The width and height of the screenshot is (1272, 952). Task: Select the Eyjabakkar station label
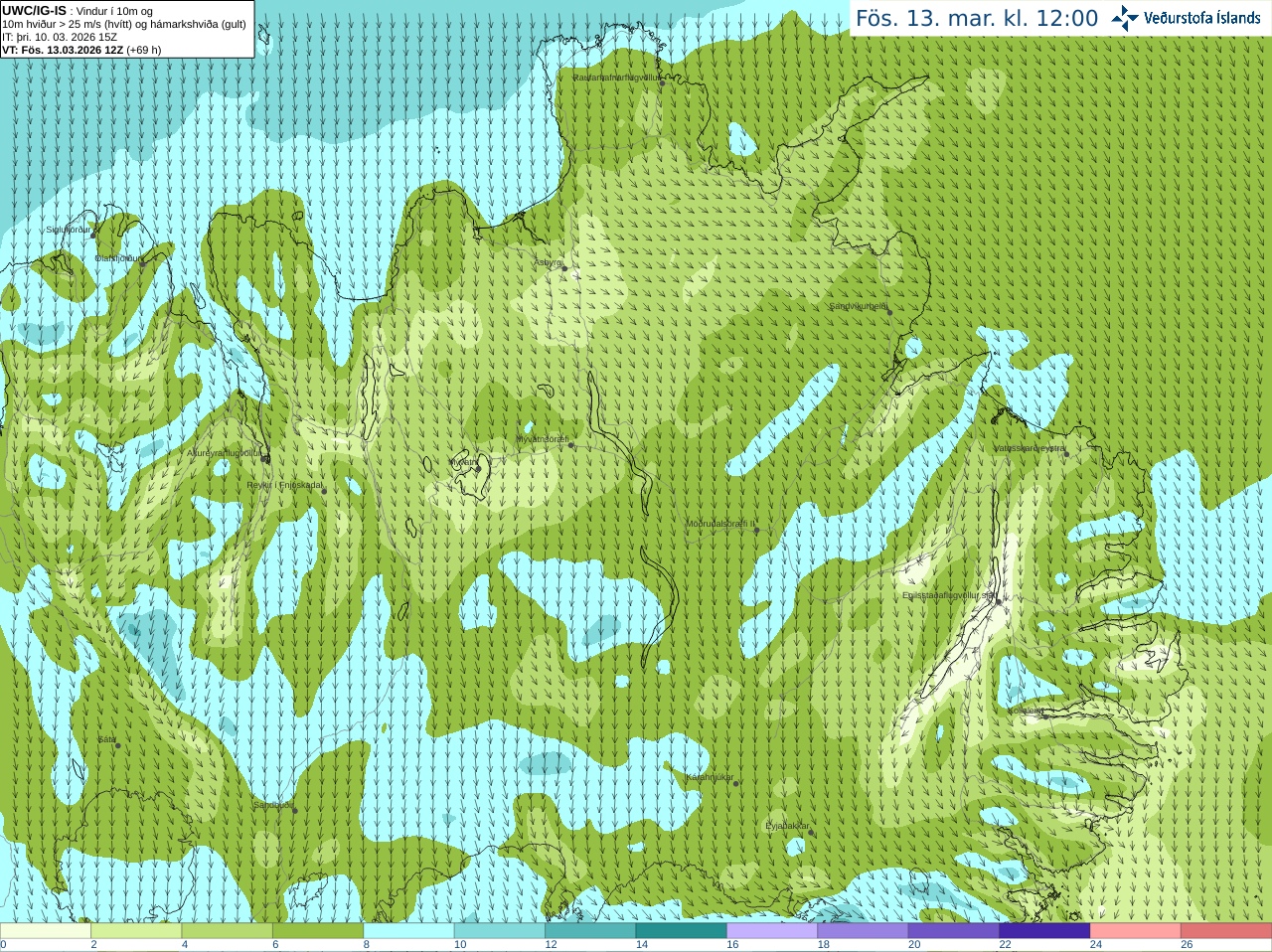pos(788,827)
